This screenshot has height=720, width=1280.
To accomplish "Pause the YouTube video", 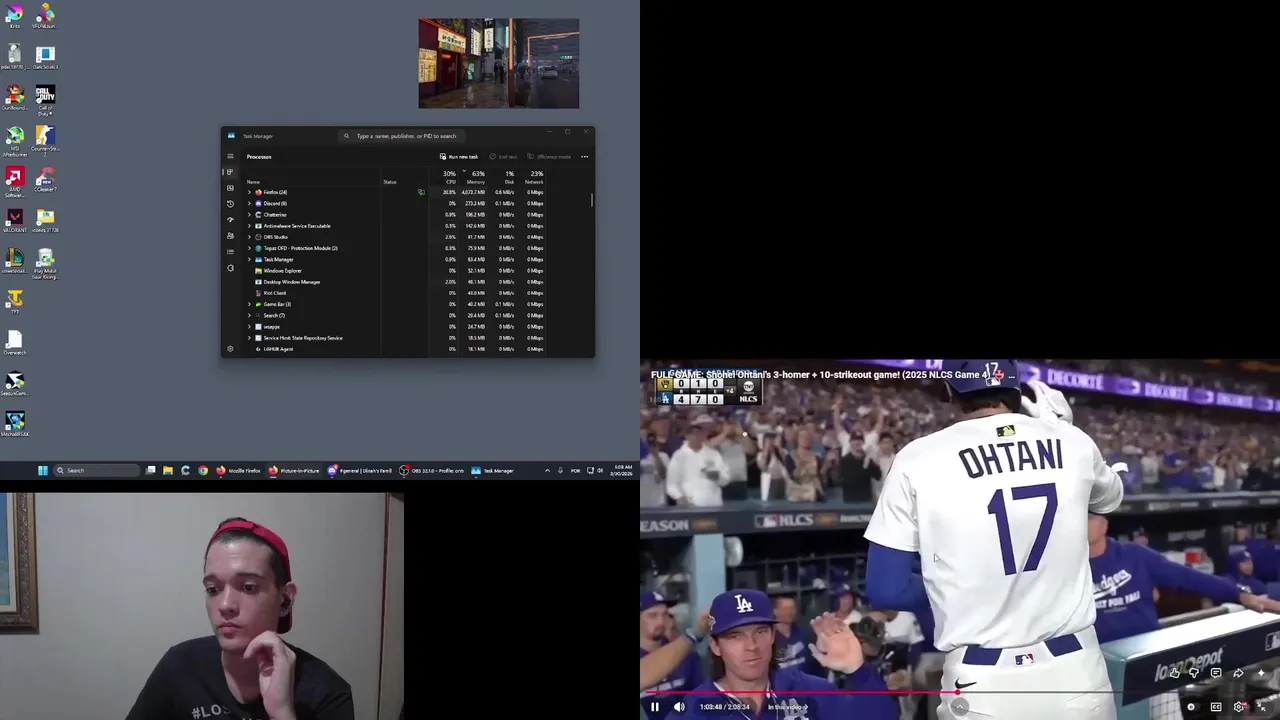I will [655, 707].
